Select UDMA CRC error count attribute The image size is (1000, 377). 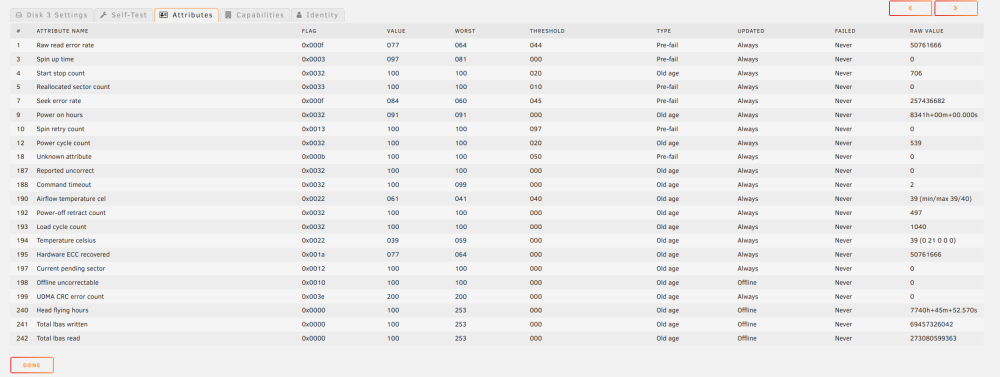[70, 297]
